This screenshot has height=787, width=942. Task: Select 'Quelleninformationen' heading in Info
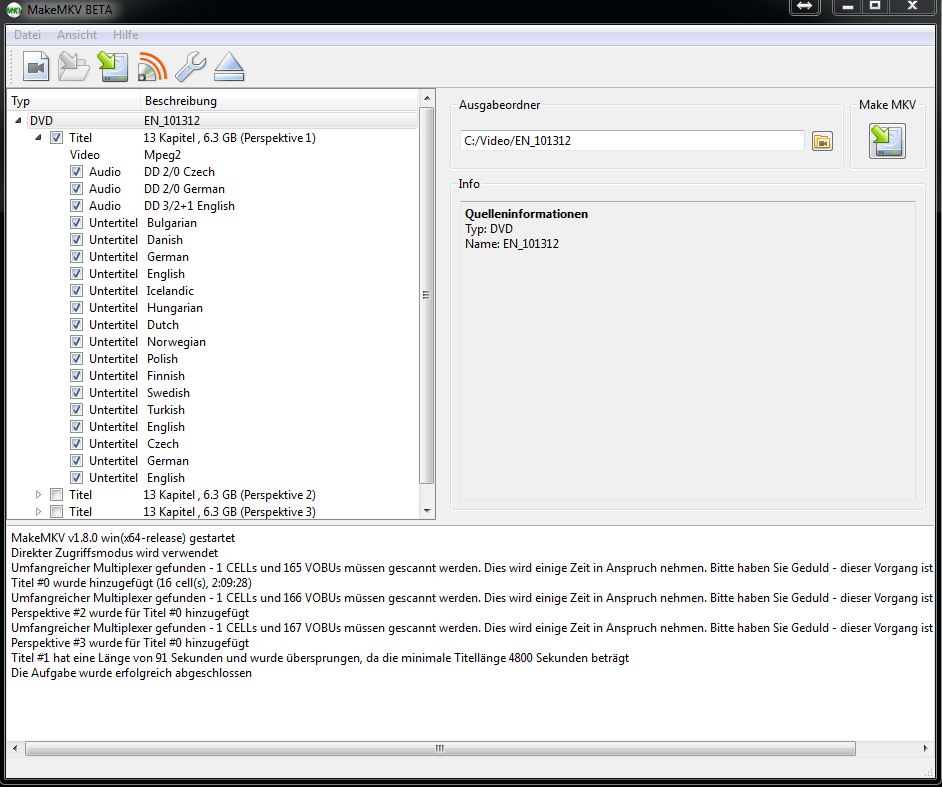[526, 214]
